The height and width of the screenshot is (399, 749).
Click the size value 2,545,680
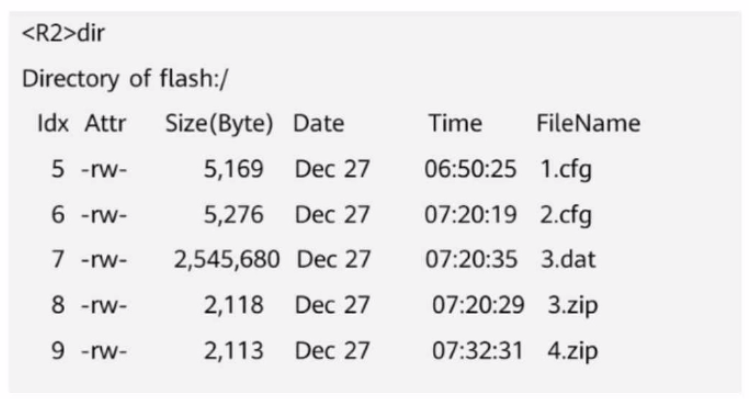(226, 260)
